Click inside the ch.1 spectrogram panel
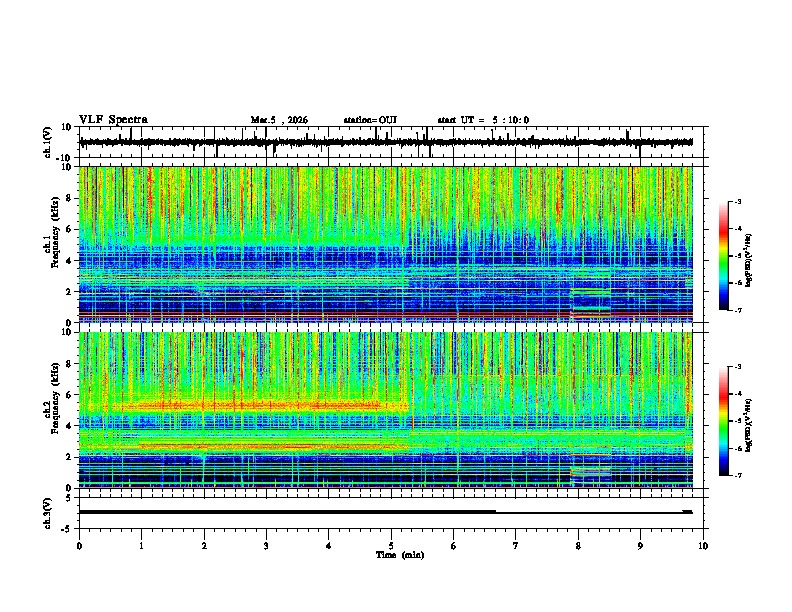Viewport: 792px width, 612px height. coord(386,244)
